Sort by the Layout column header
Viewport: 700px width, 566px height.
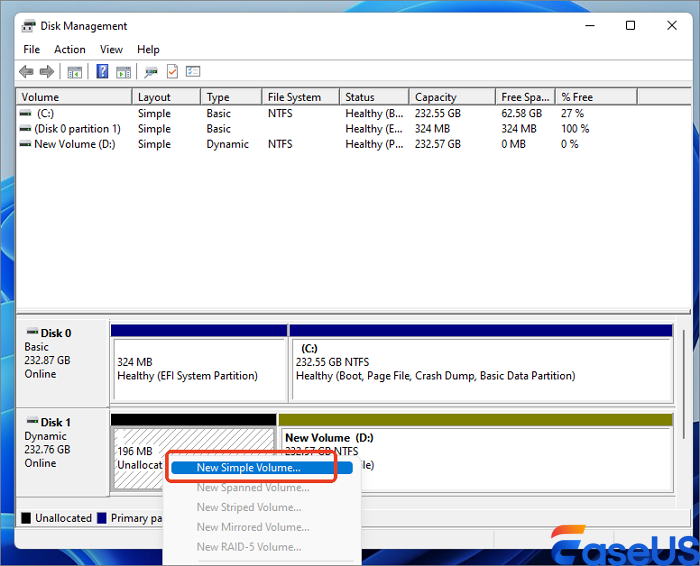166,97
